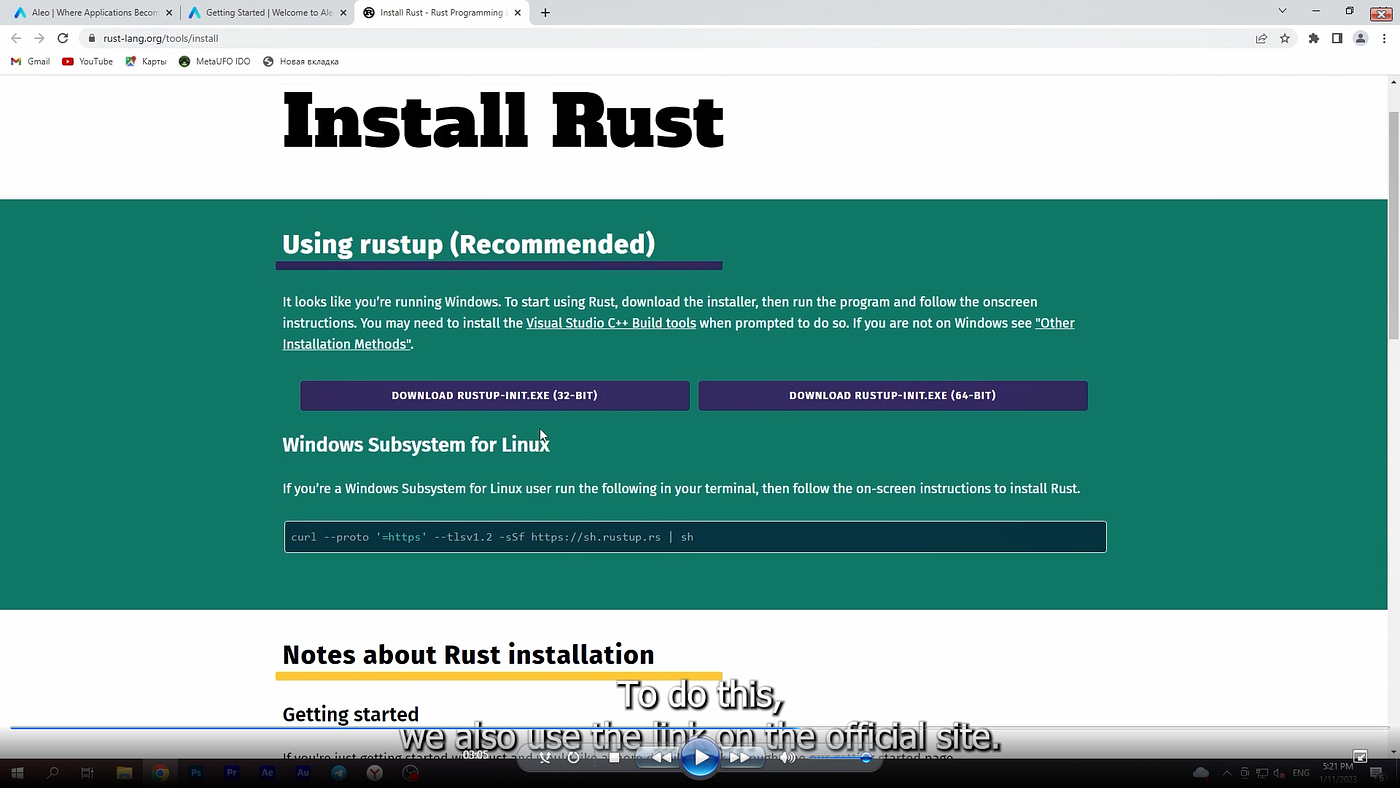The width and height of the screenshot is (1400, 788).
Task: Toggle repeat in the media player
Action: 574,758
